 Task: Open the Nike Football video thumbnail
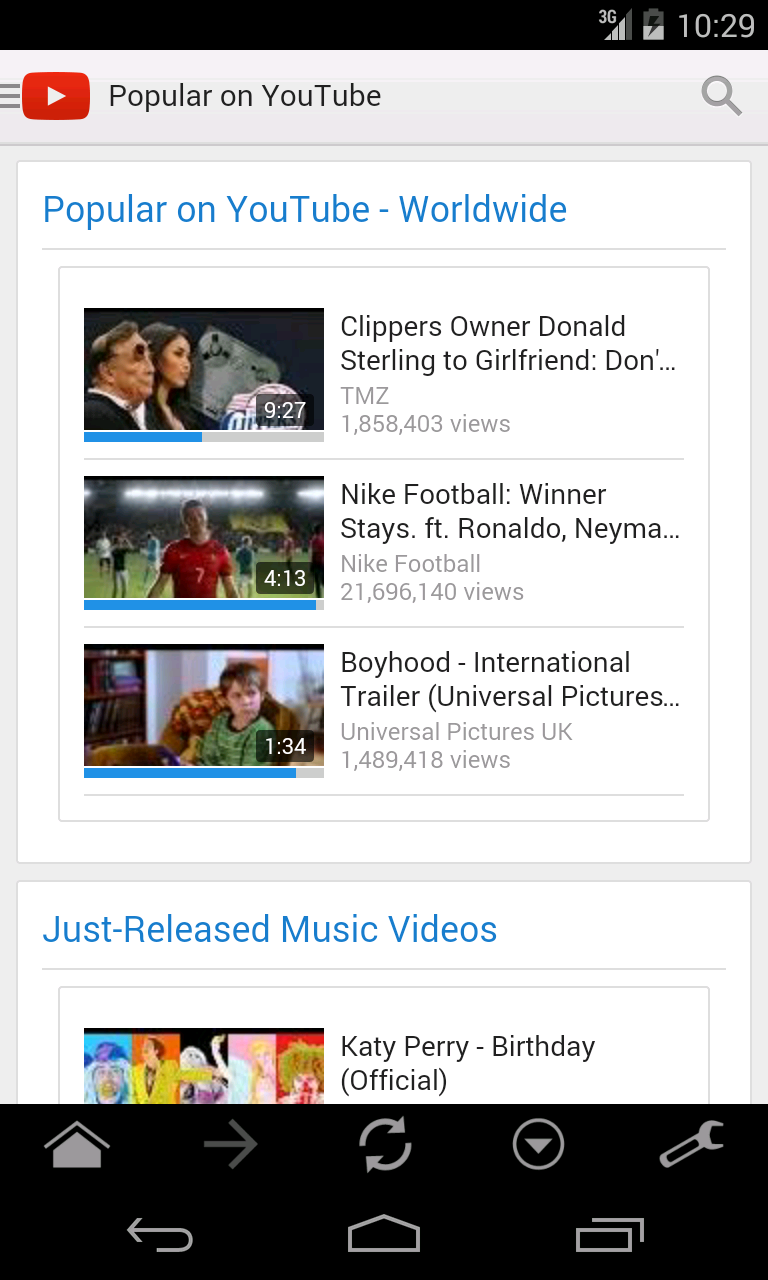[x=204, y=537]
